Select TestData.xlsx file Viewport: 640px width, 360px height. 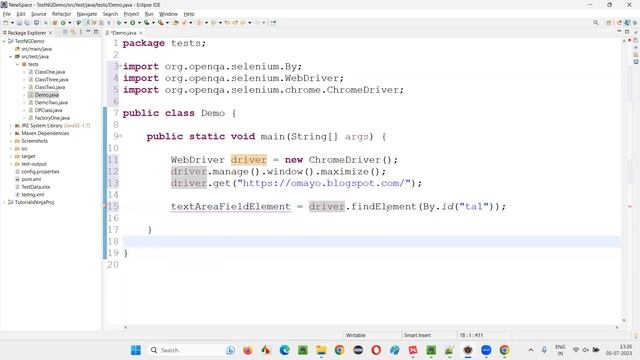36,187
